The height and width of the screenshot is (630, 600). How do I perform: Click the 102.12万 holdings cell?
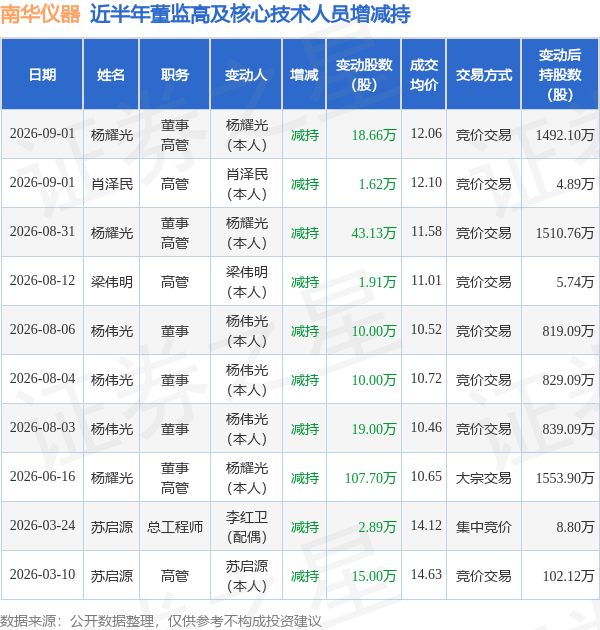pos(568,576)
